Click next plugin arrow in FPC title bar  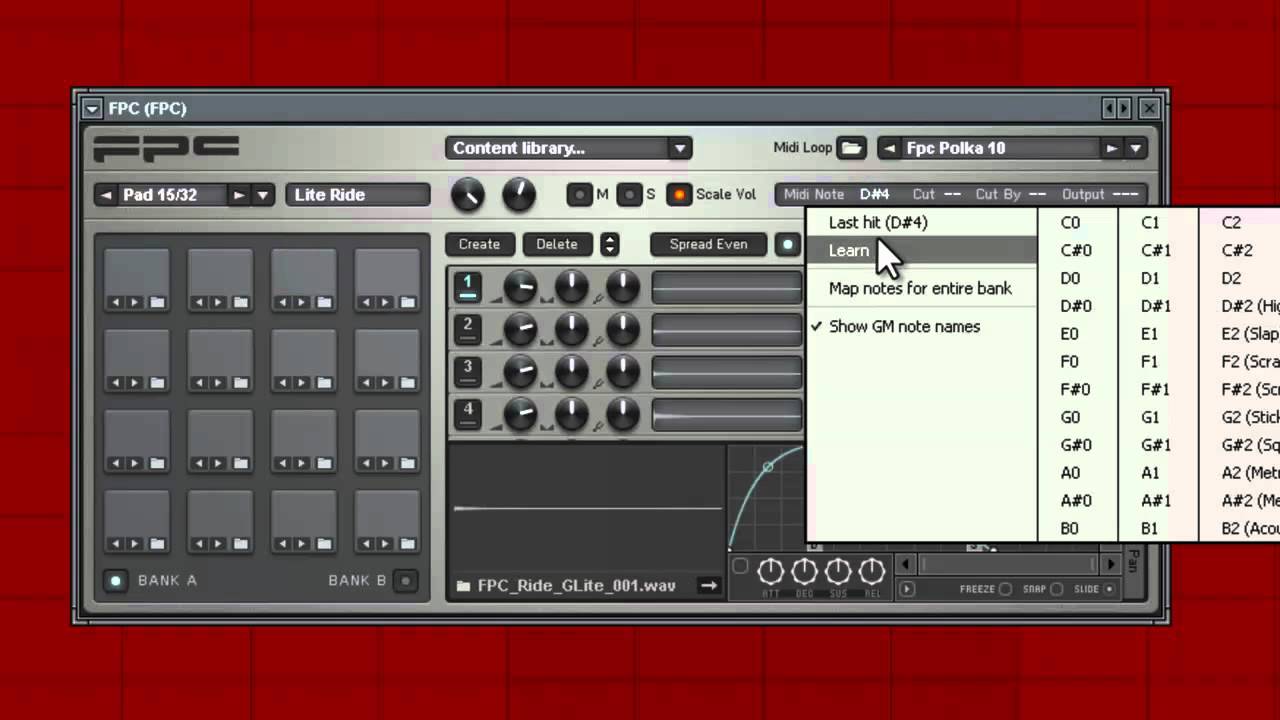coord(1124,108)
